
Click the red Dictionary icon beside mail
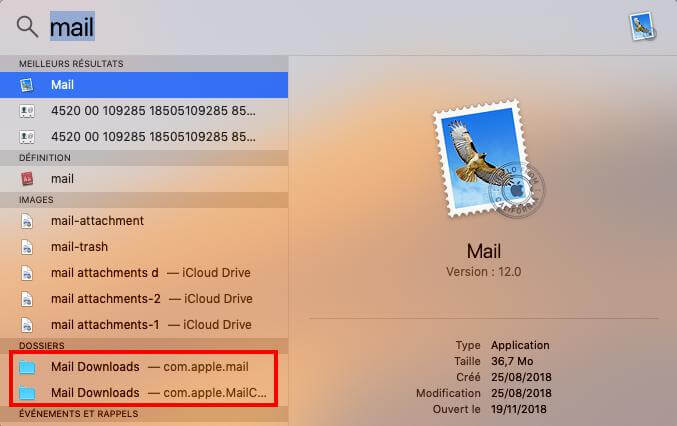(x=27, y=179)
